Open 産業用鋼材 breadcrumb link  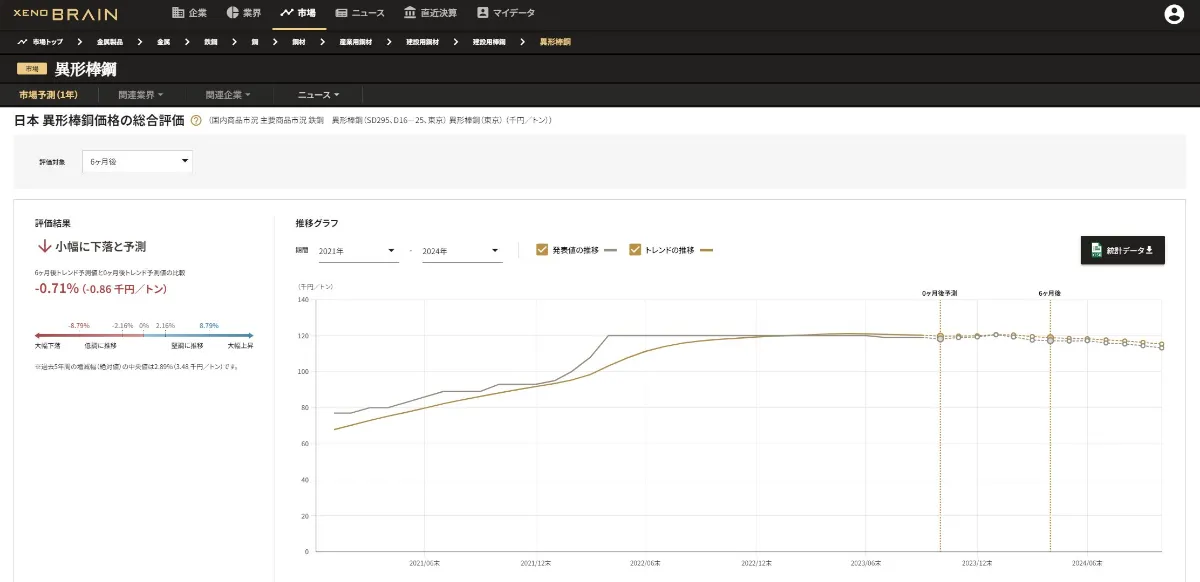point(356,42)
